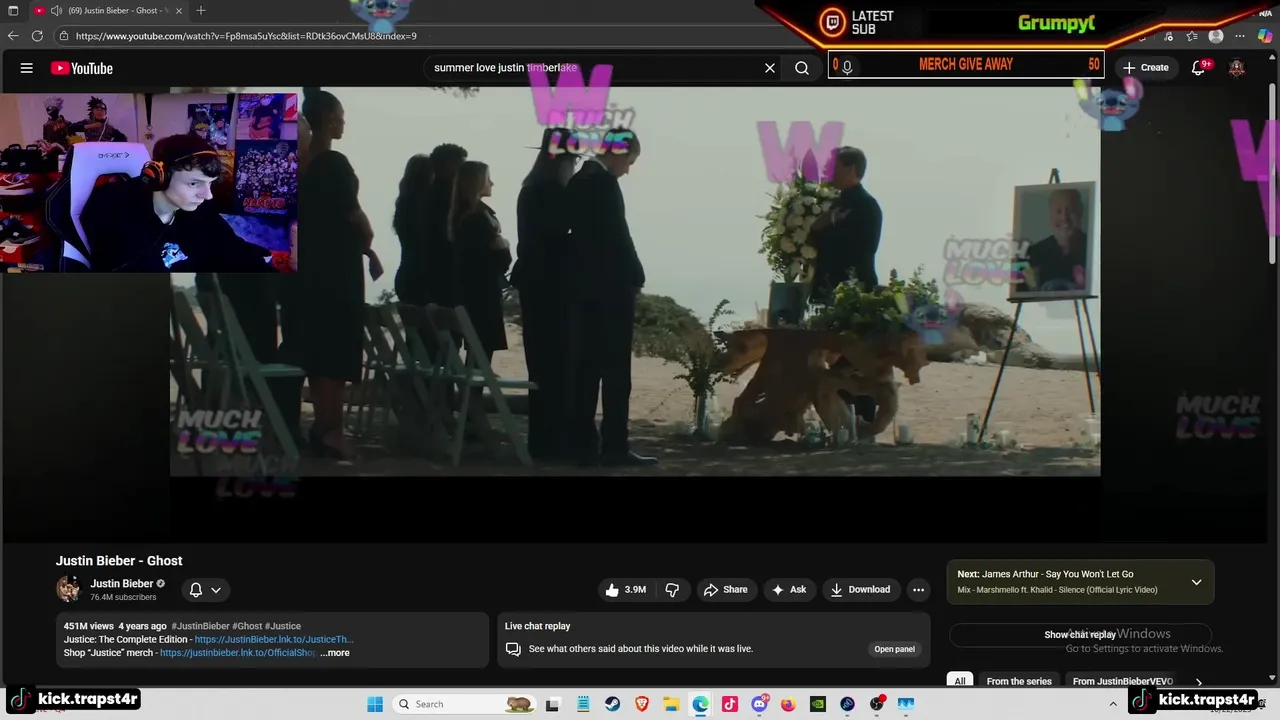Click the #JustinBieber hashtag

tap(200, 626)
